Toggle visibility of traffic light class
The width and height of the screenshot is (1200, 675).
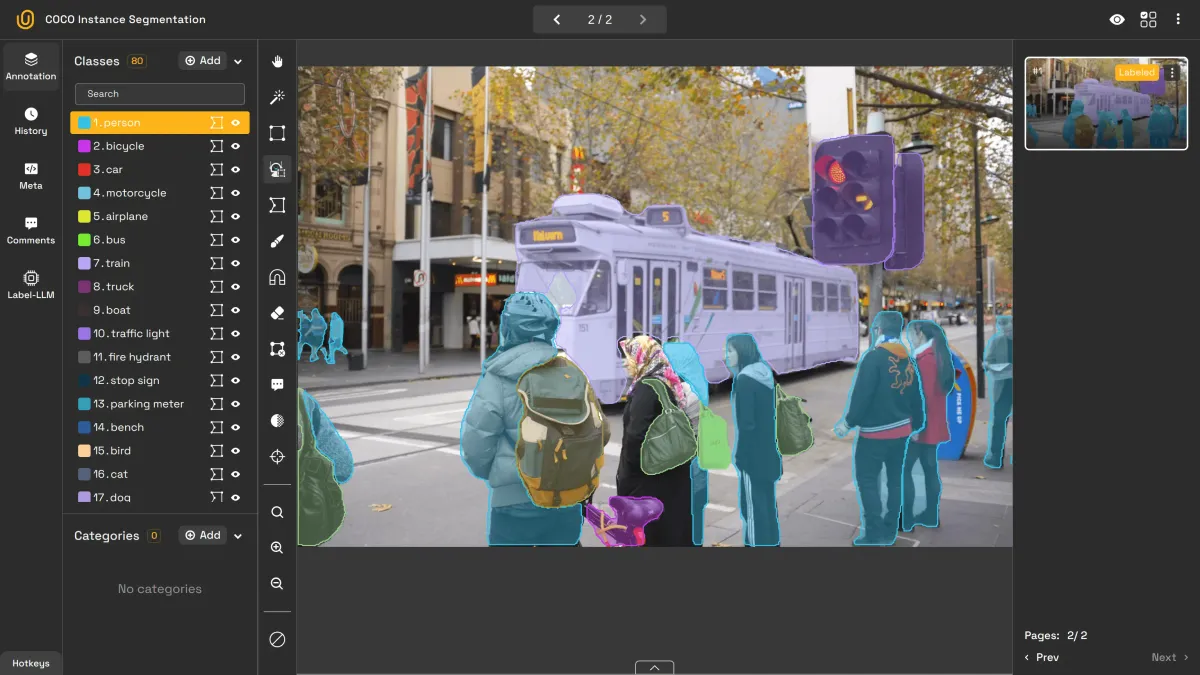(236, 334)
